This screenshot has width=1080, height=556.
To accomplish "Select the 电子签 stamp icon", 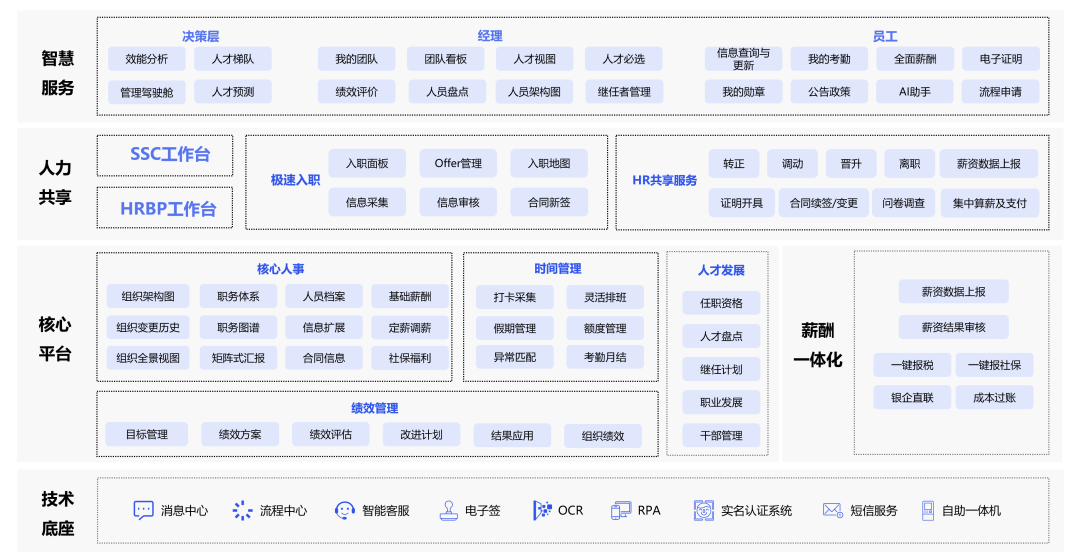I will [448, 510].
